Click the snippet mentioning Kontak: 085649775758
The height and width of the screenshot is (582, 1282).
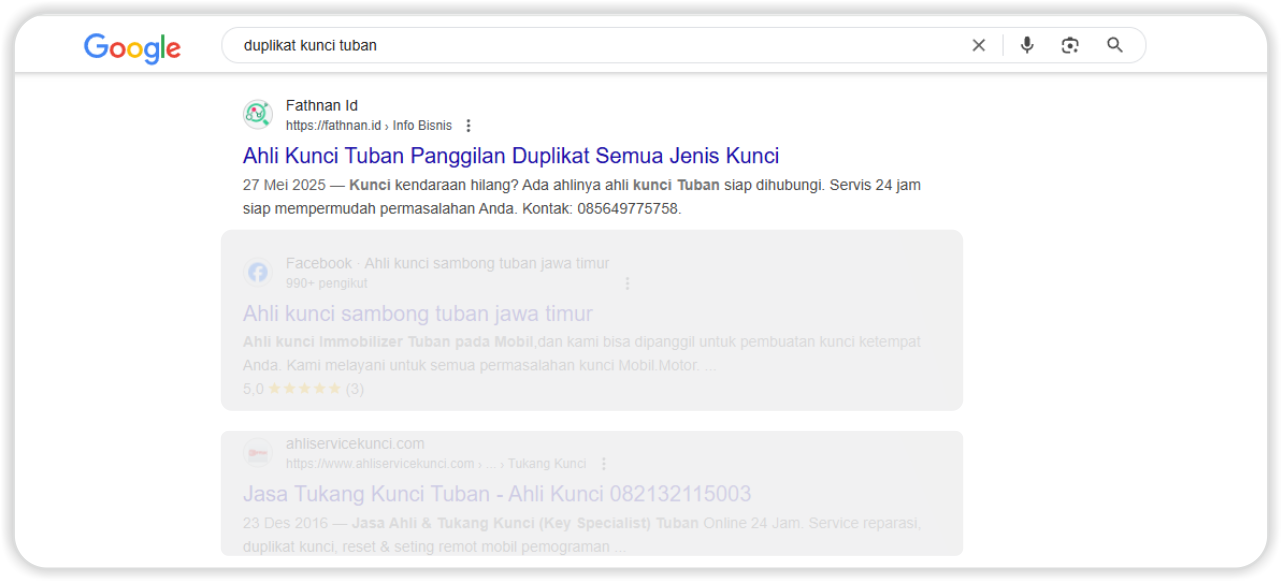point(582,197)
